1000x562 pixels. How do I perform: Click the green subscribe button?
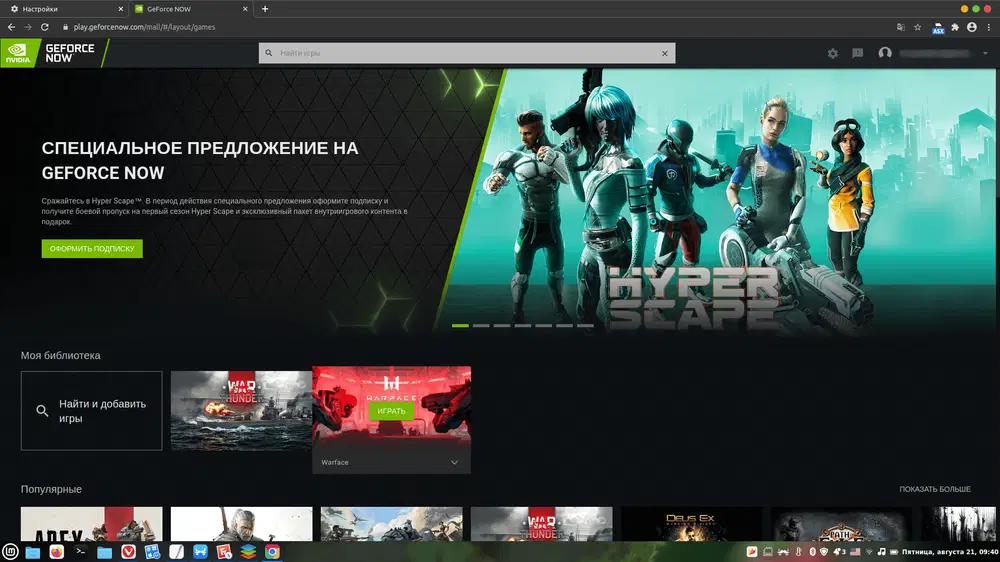(92, 249)
